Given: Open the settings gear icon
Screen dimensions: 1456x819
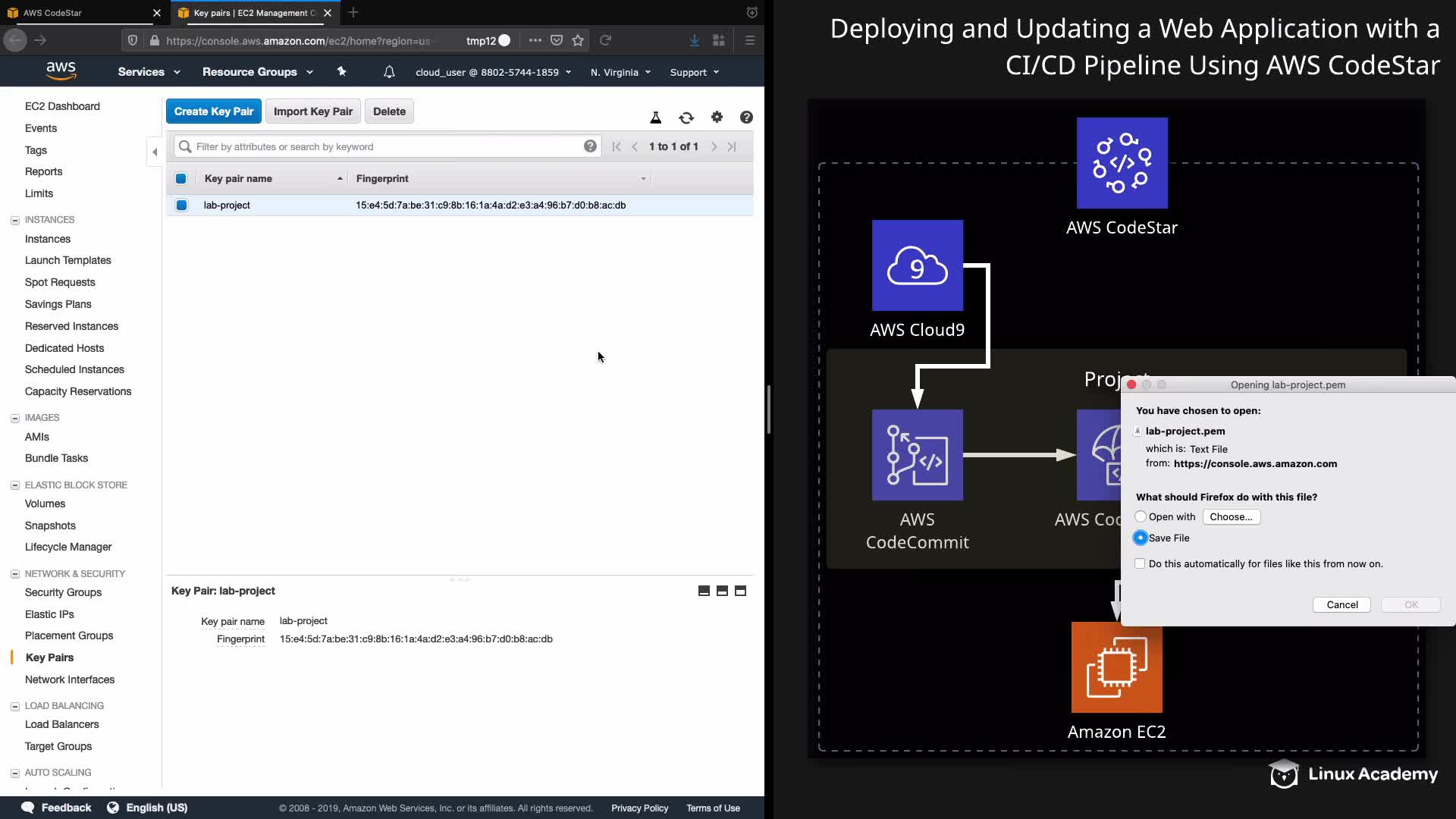Looking at the screenshot, I should [x=717, y=117].
